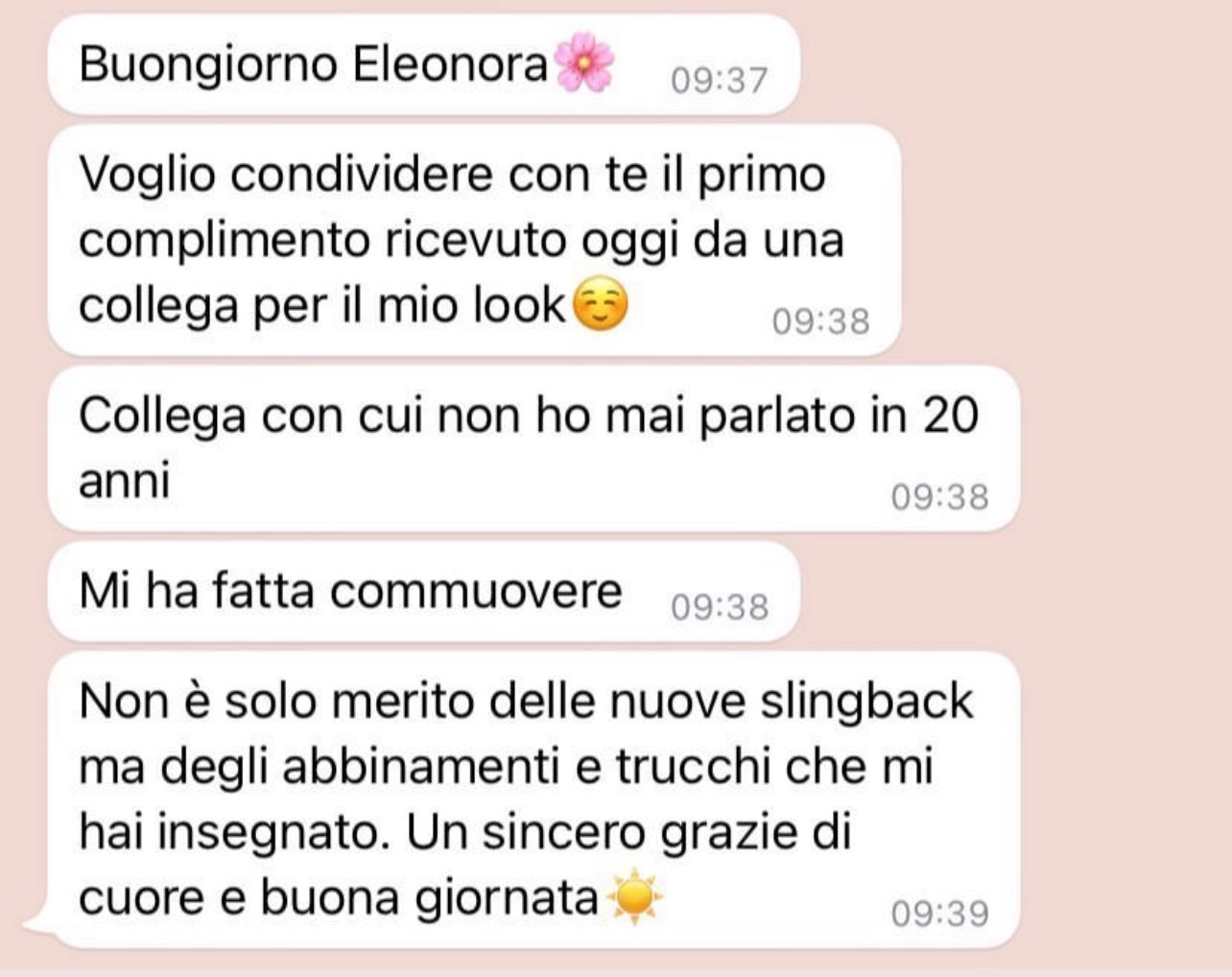The width and height of the screenshot is (1232, 977).
Task: Select the message about 'nuove slingback'
Action: coord(533,799)
